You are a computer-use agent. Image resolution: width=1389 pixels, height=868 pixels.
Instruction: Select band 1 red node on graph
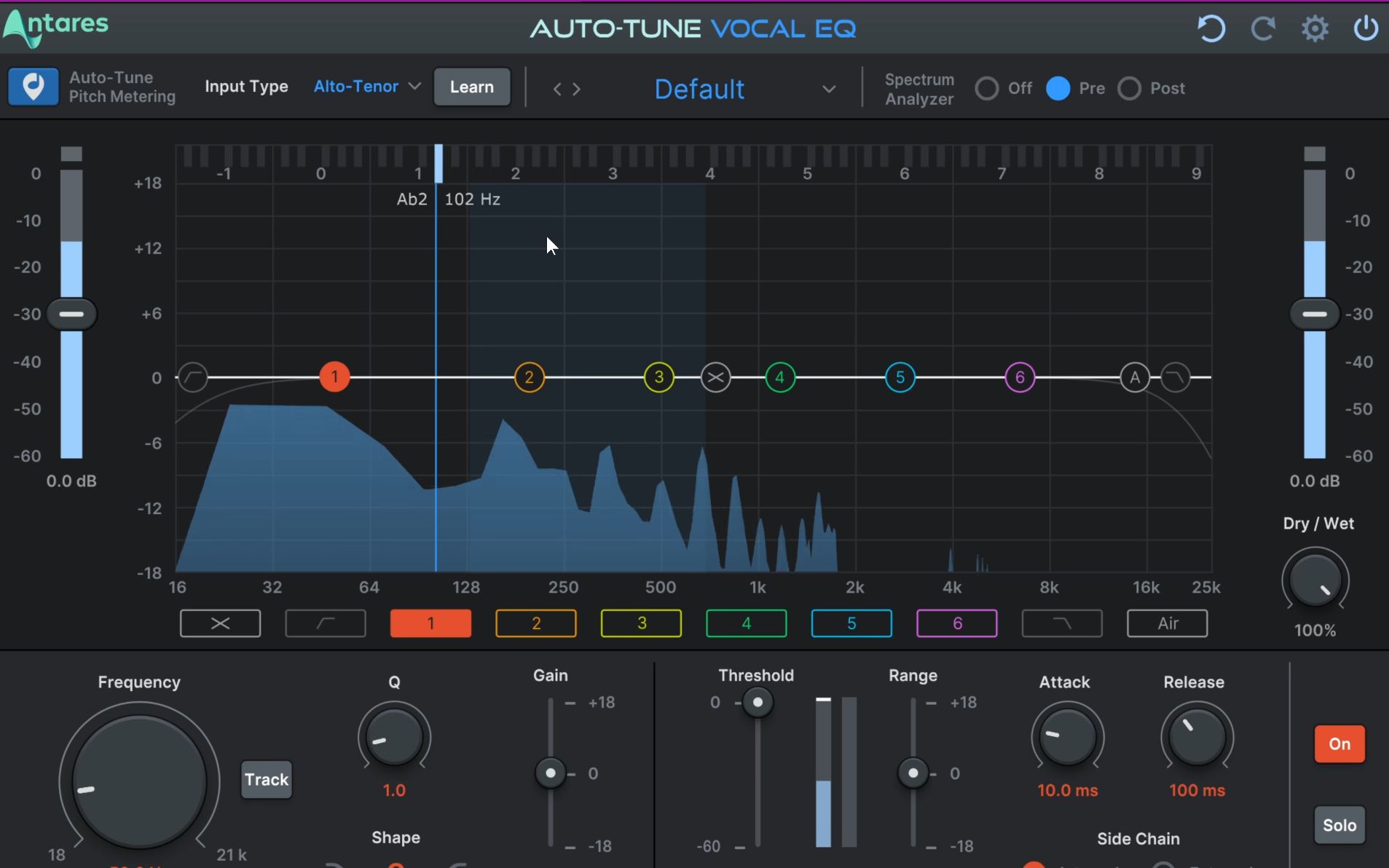tap(334, 377)
